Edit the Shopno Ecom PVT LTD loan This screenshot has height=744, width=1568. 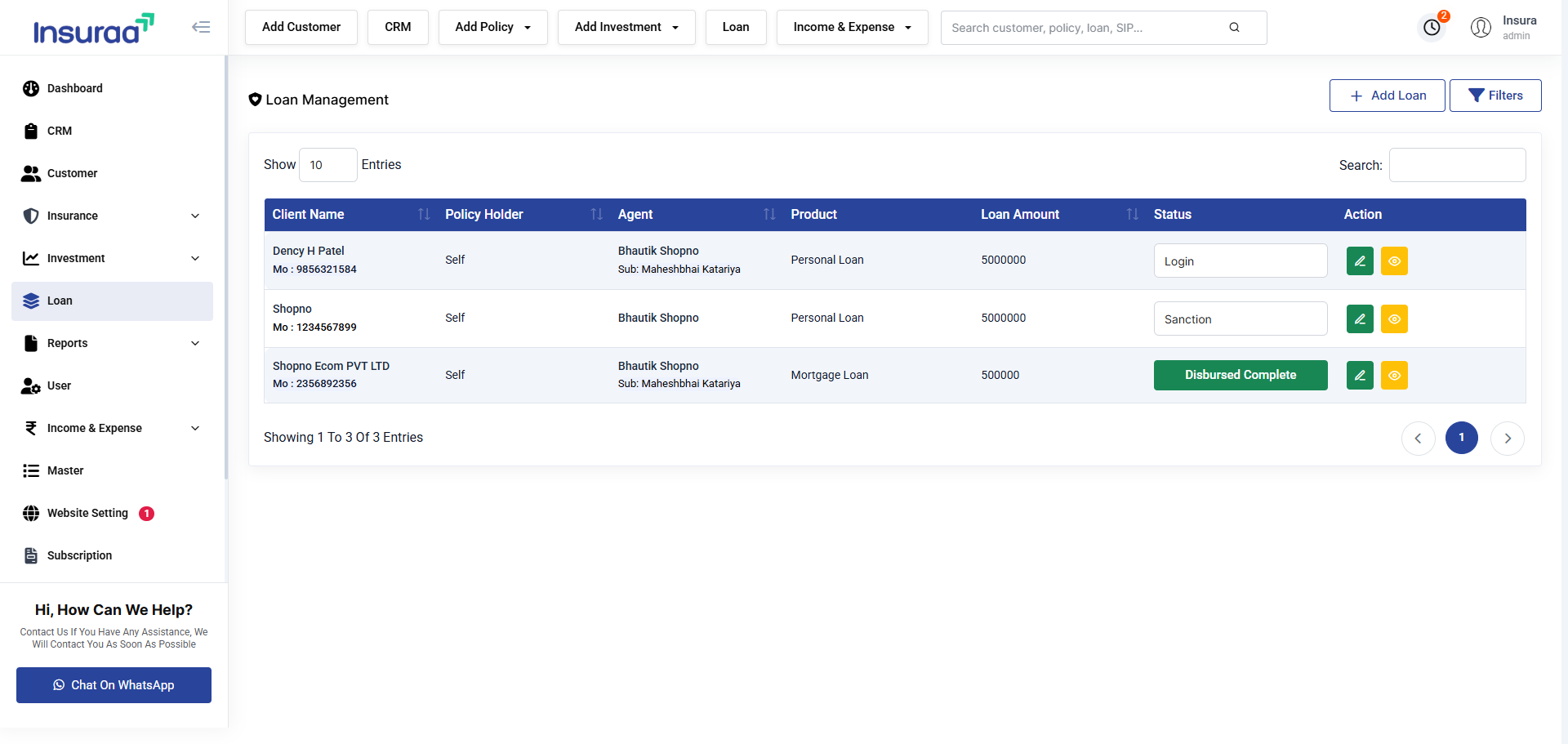click(x=1360, y=376)
